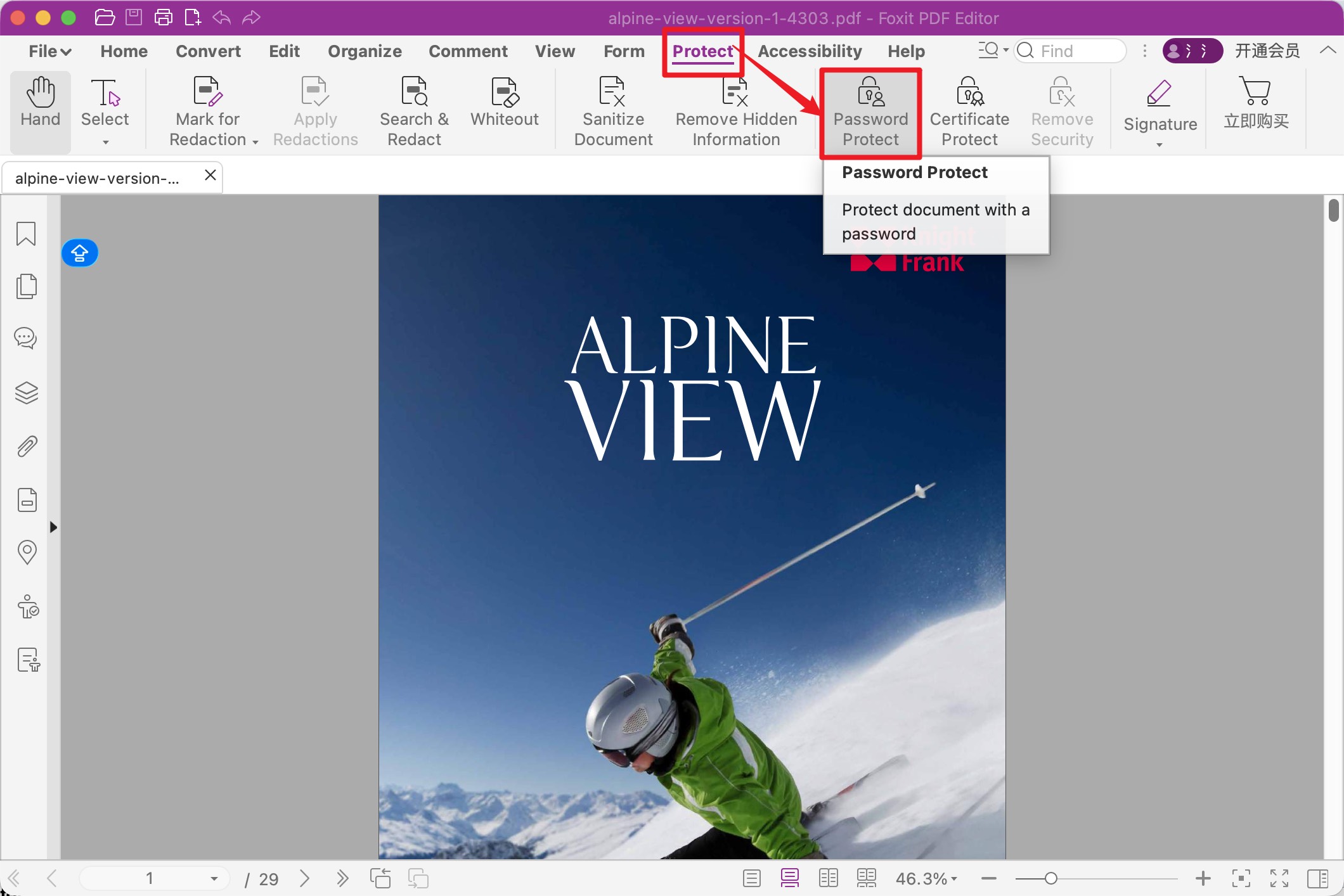Open Search & Redact tool

tap(414, 111)
